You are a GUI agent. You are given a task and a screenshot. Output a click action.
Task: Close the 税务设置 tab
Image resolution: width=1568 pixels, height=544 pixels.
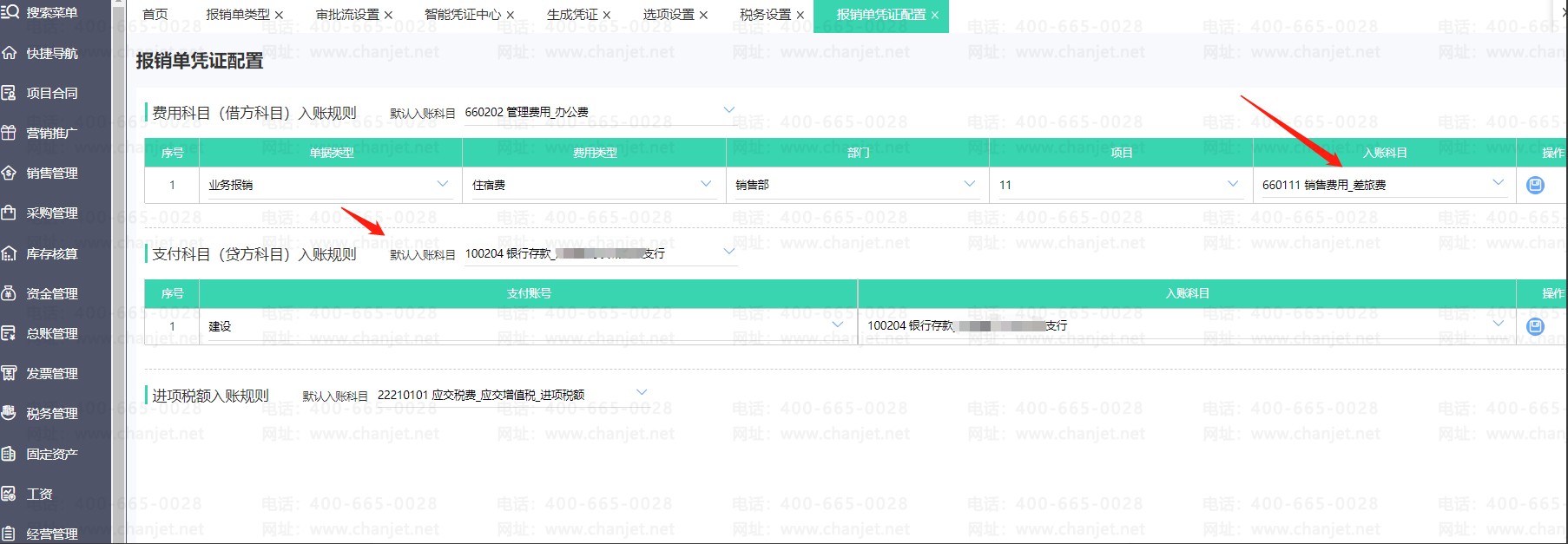coord(800,15)
